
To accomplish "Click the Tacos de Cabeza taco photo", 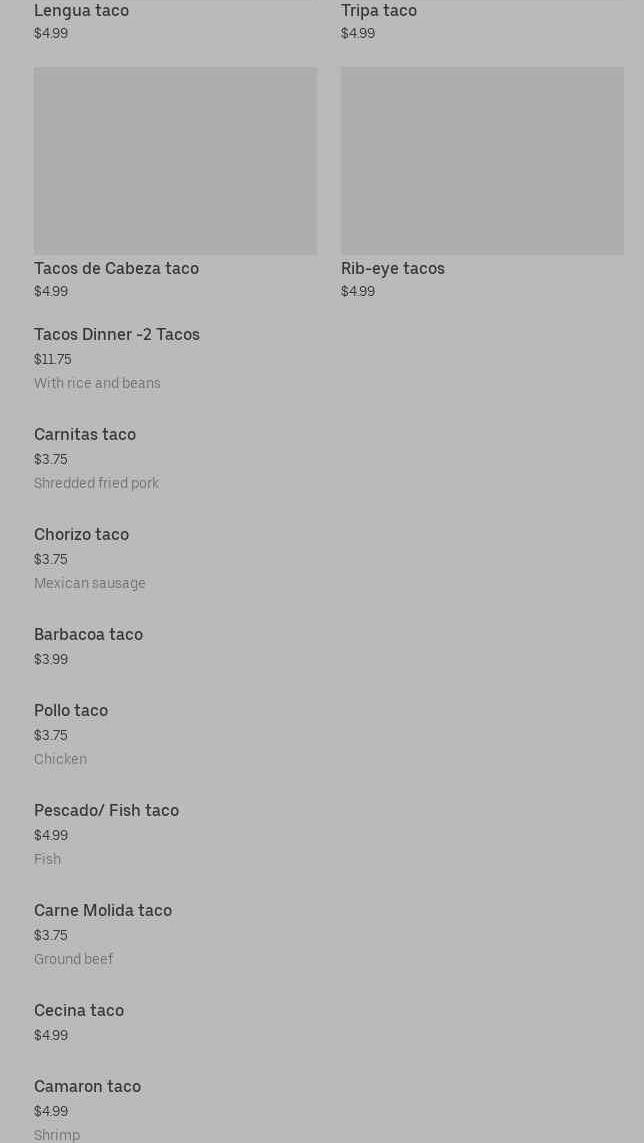I will [175, 160].
